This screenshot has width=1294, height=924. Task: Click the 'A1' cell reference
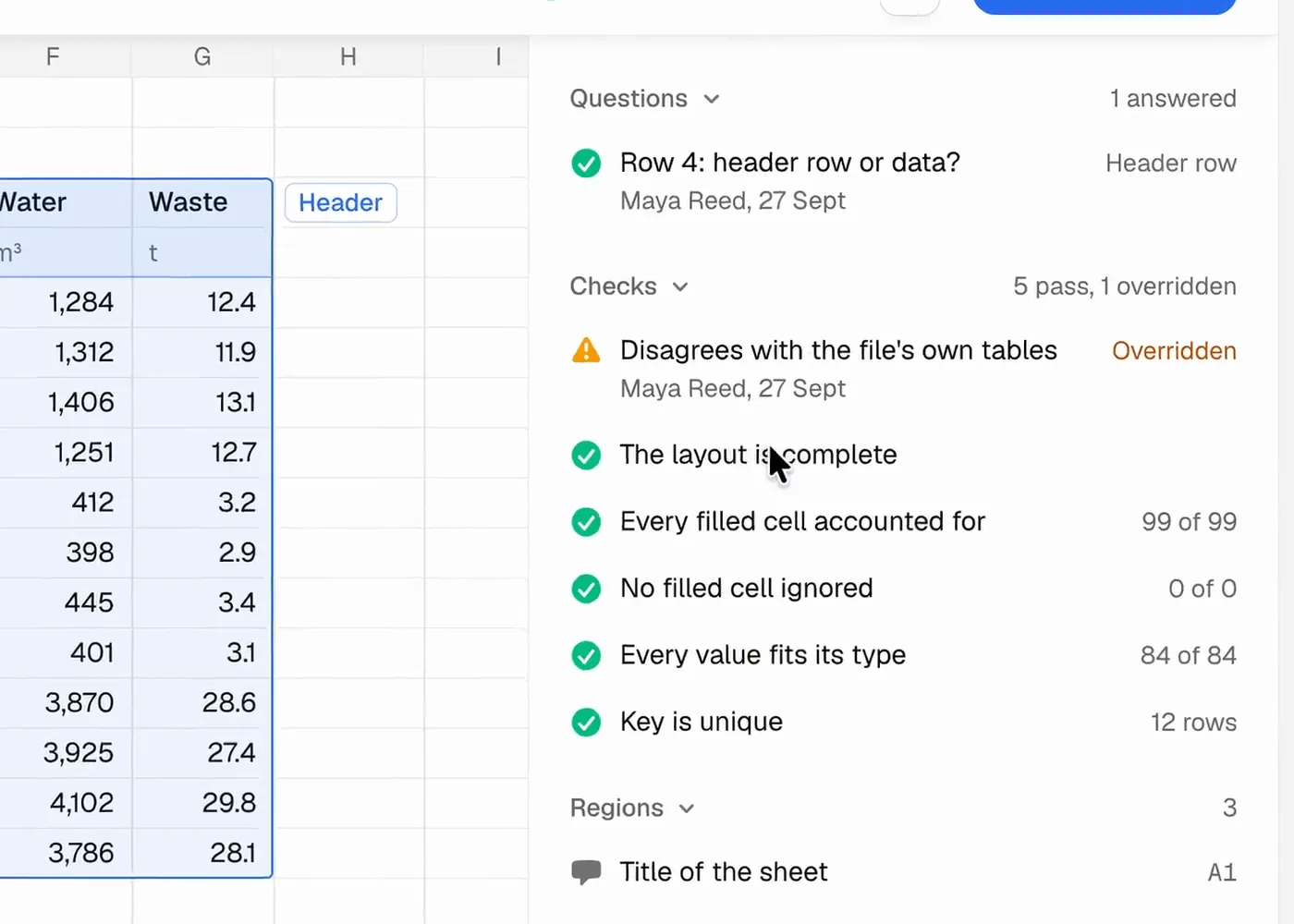pyautogui.click(x=1222, y=872)
